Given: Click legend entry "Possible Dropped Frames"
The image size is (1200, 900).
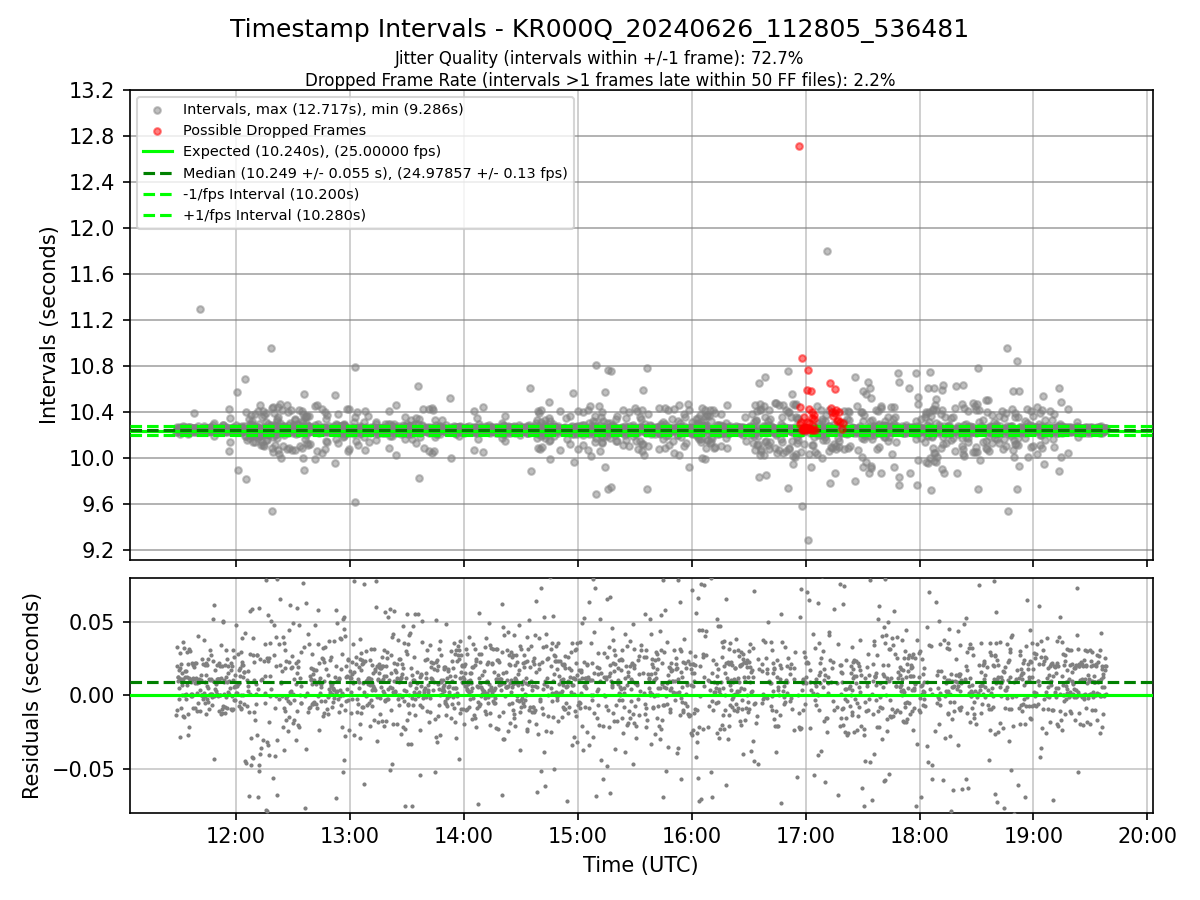Looking at the screenshot, I should [274, 130].
